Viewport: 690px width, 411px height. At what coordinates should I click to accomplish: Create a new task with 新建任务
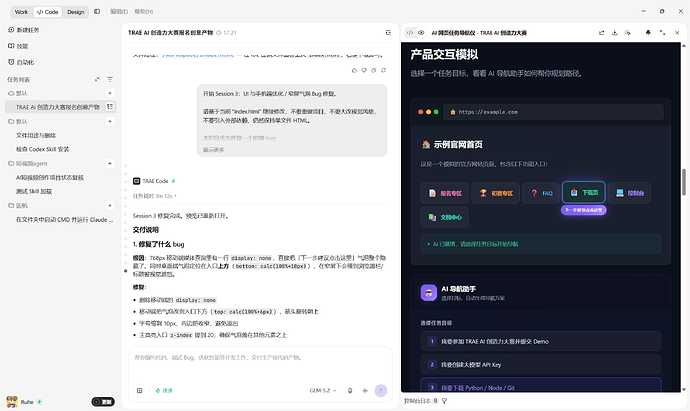point(24,30)
